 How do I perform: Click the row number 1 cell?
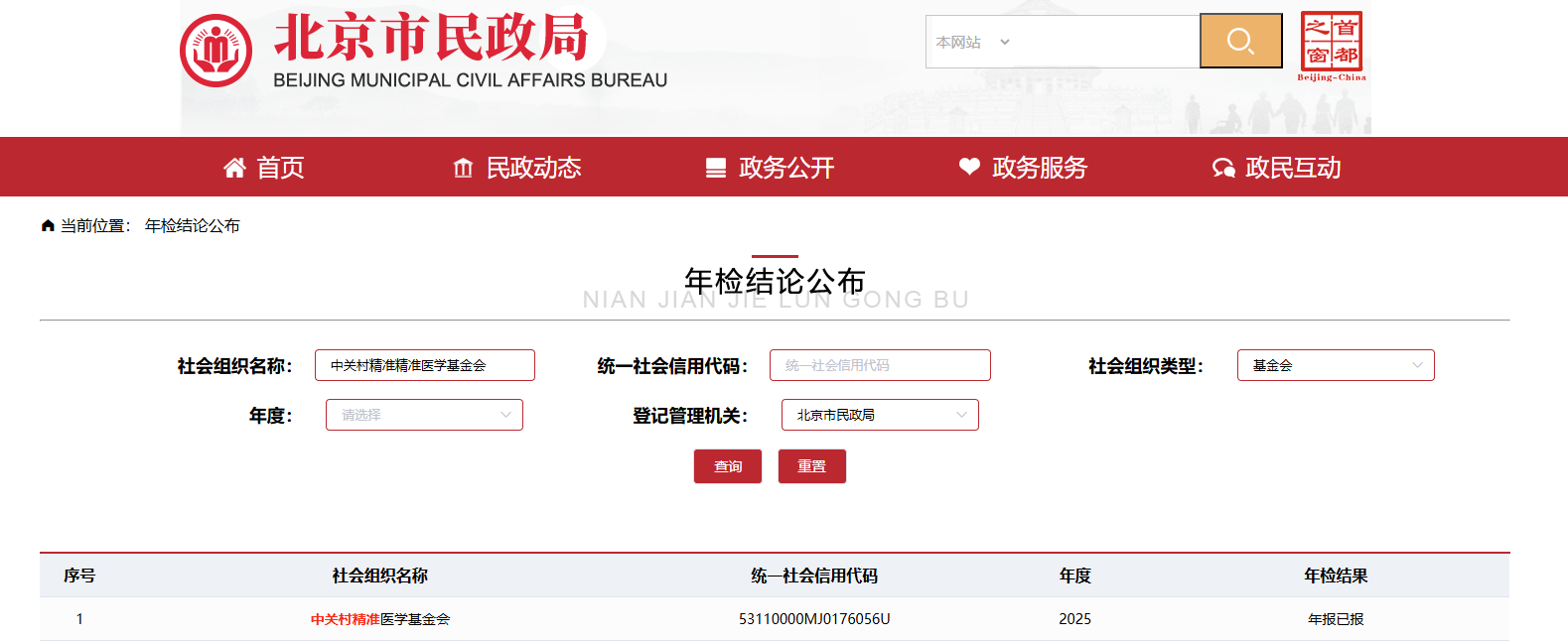(79, 619)
